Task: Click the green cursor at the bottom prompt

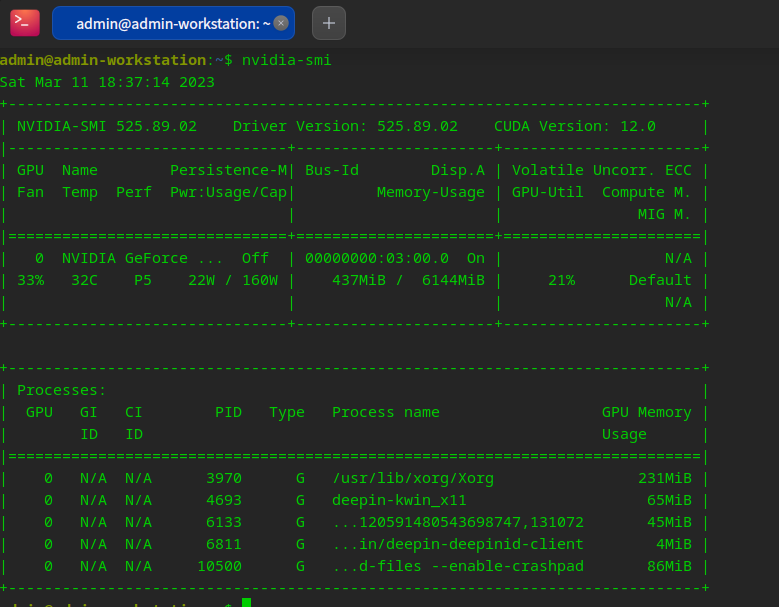Action: click(246, 603)
